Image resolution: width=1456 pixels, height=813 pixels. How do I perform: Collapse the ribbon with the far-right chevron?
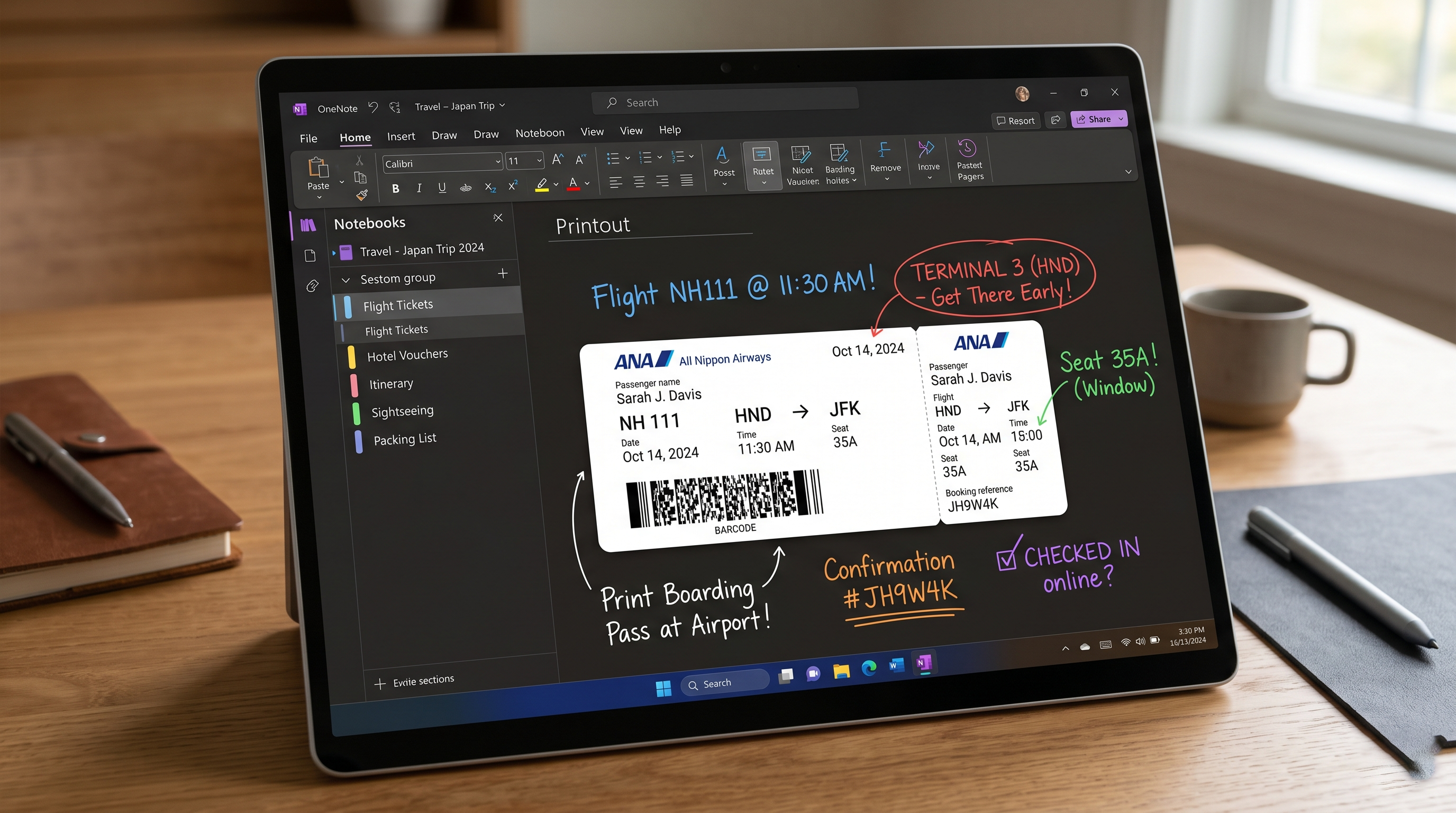(1127, 171)
